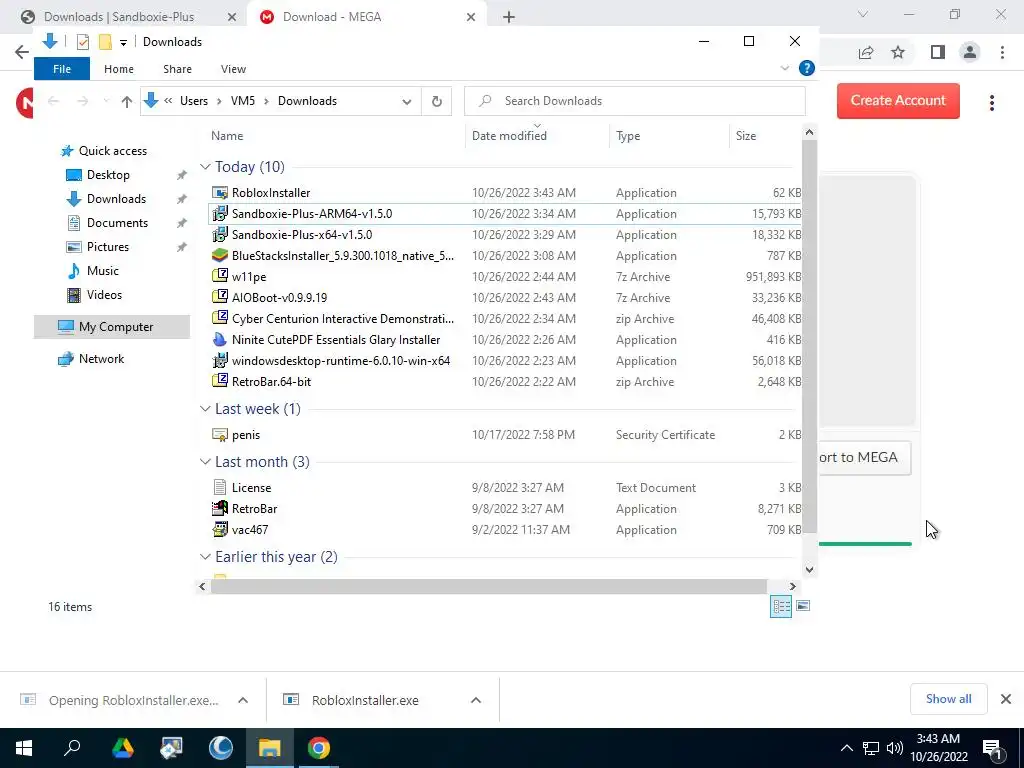
Task: Click Show all downloads in Chrome
Action: pos(948,699)
